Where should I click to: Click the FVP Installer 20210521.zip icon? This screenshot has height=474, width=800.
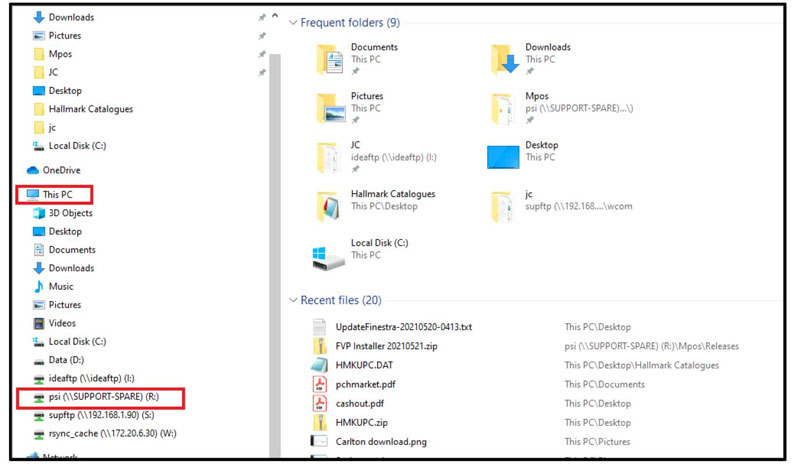pos(319,346)
